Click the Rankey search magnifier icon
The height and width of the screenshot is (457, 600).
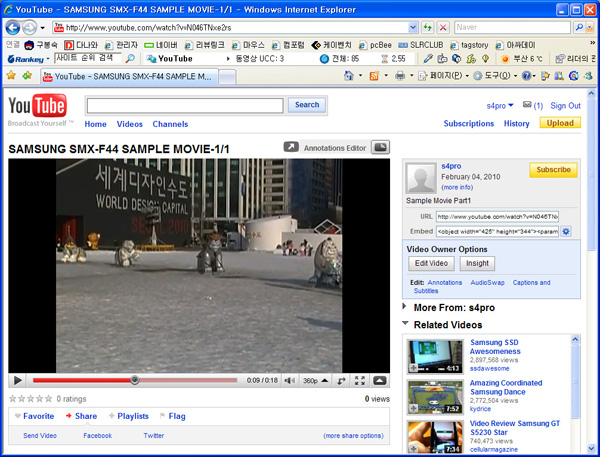pyautogui.click(x=130, y=59)
